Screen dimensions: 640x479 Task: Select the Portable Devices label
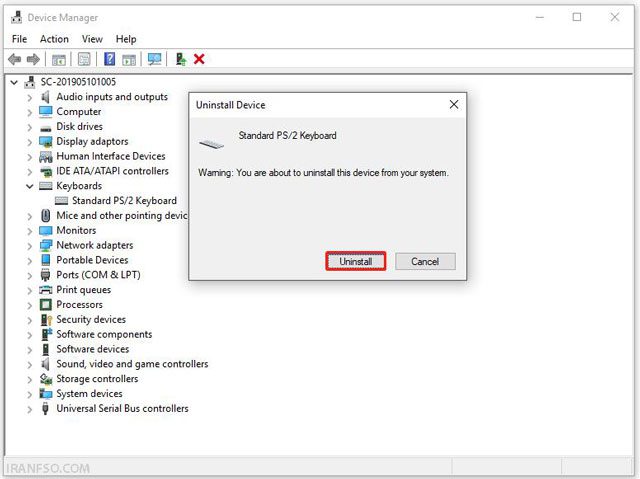[92, 260]
